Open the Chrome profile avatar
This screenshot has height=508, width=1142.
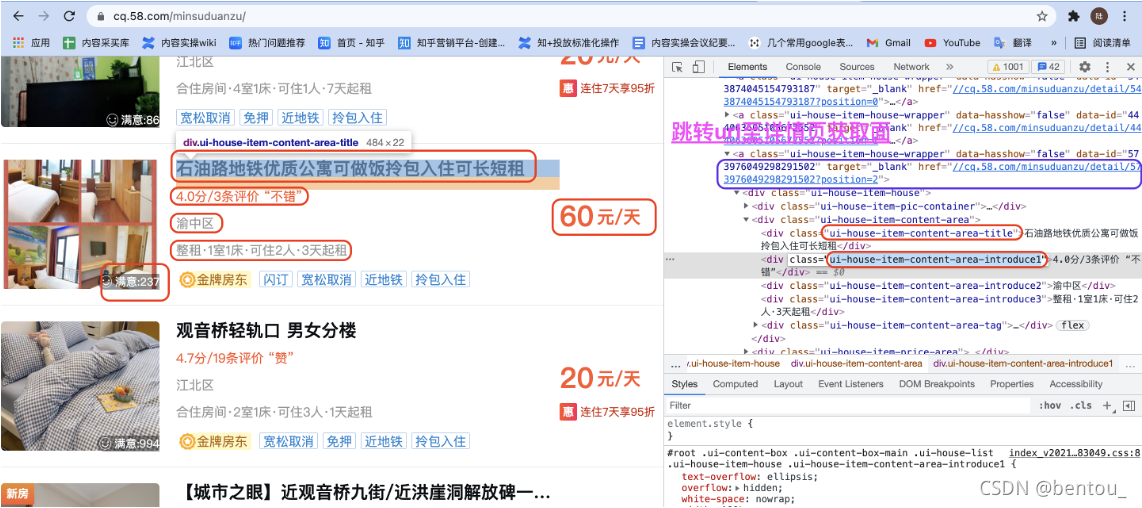click(x=1098, y=15)
